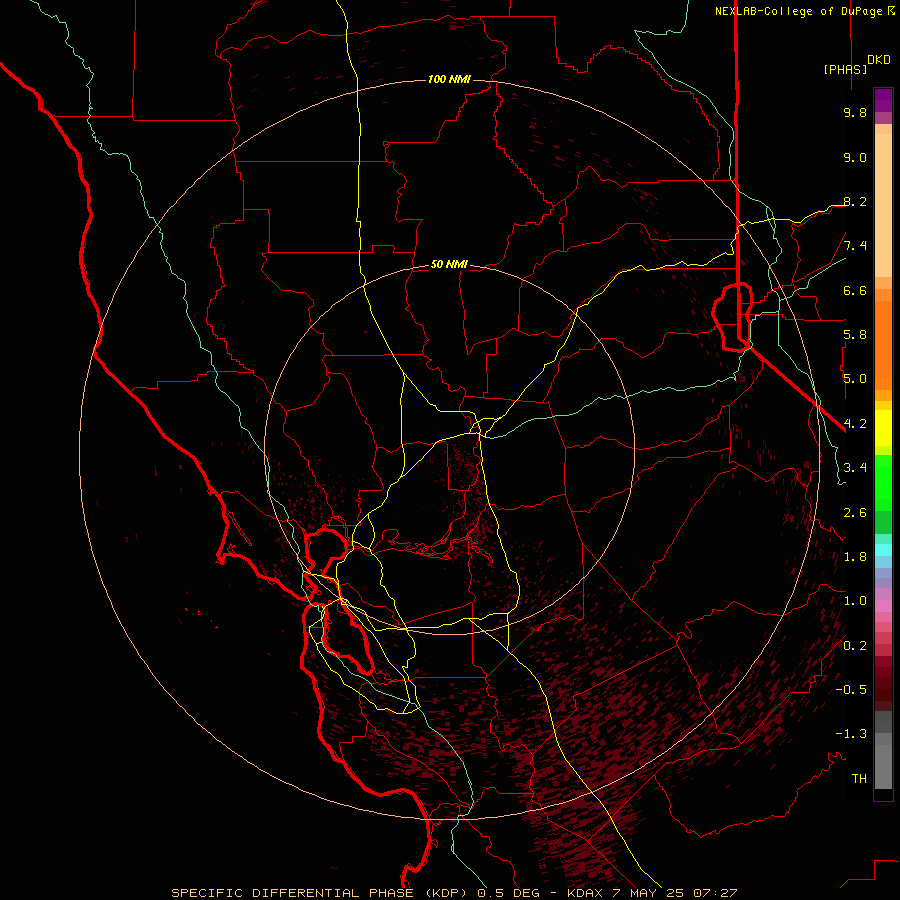Pick the bright green band in the color scale
Screen dimensions: 900x900
883,482
